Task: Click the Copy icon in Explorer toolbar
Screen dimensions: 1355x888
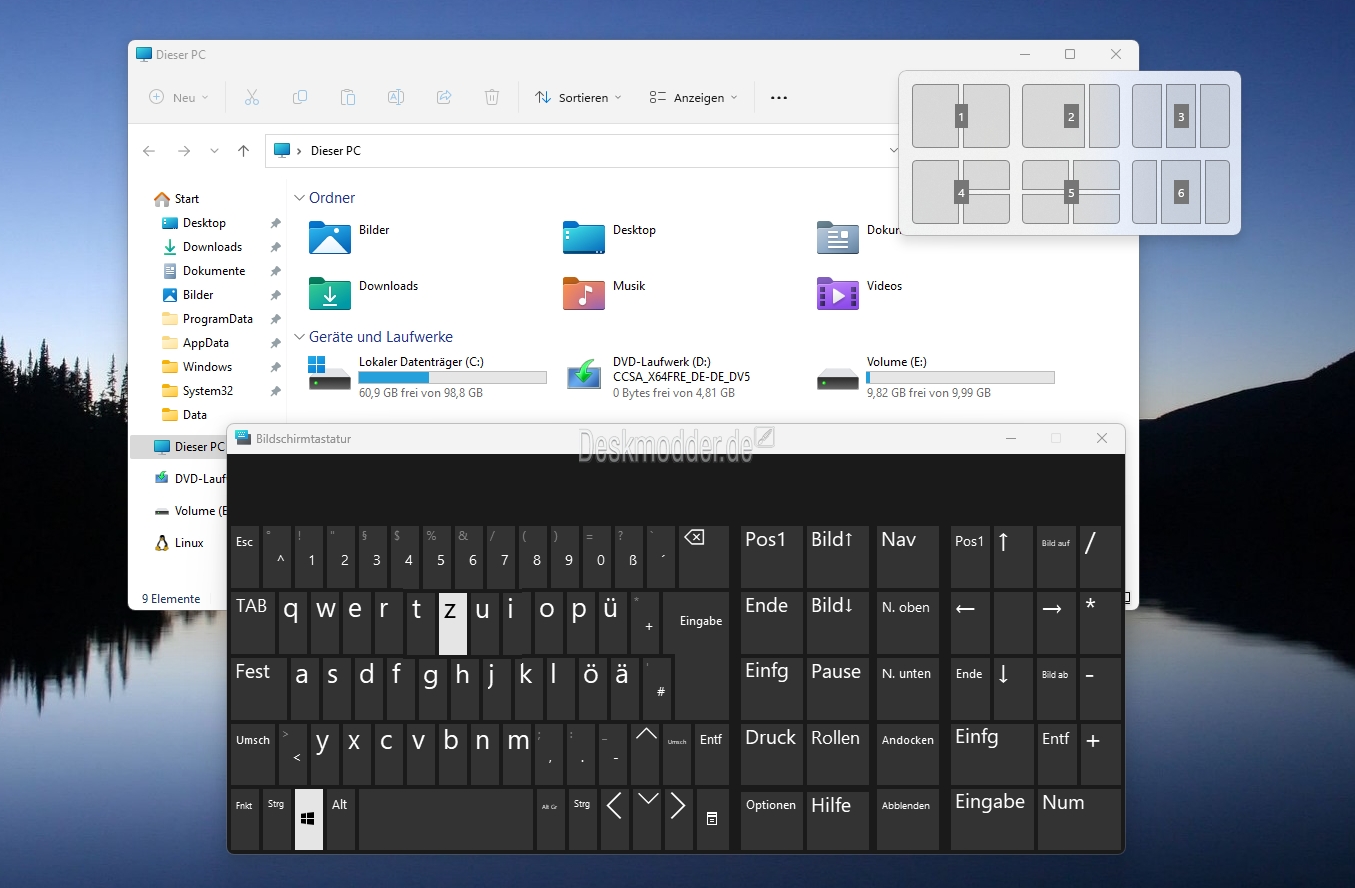Action: (x=300, y=97)
